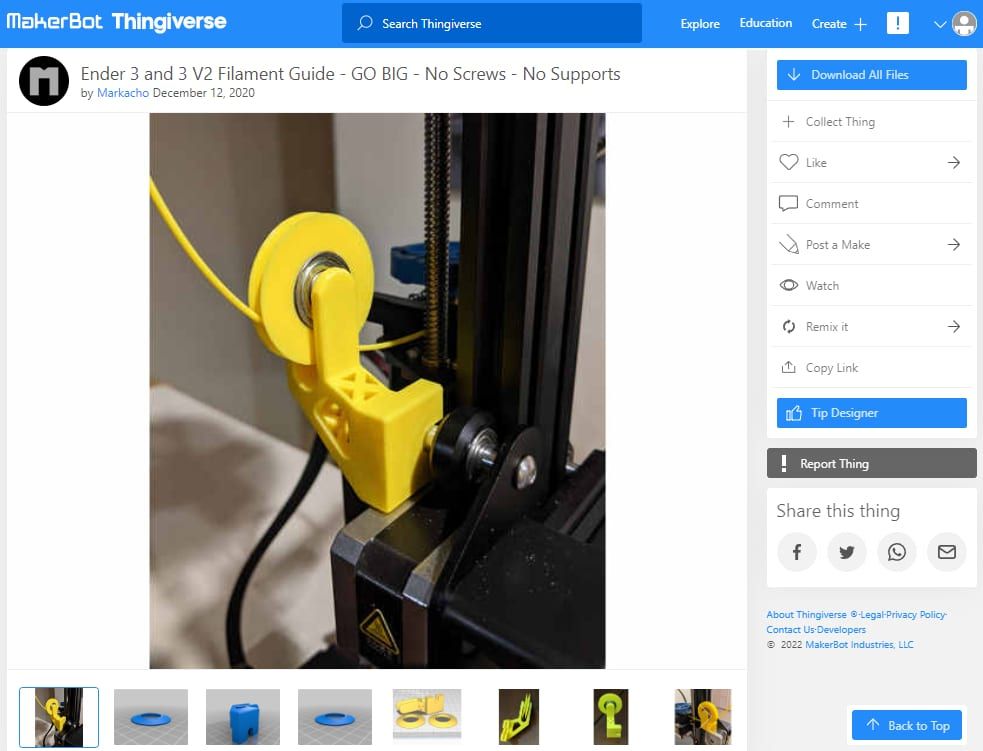Select the blue spool holder thumbnail
Image resolution: width=983 pixels, height=751 pixels.
[151, 716]
